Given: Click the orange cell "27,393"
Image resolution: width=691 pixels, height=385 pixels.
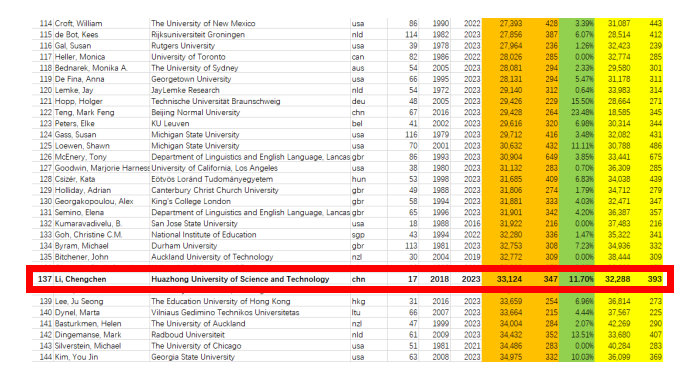Looking at the screenshot, I should [x=511, y=23].
